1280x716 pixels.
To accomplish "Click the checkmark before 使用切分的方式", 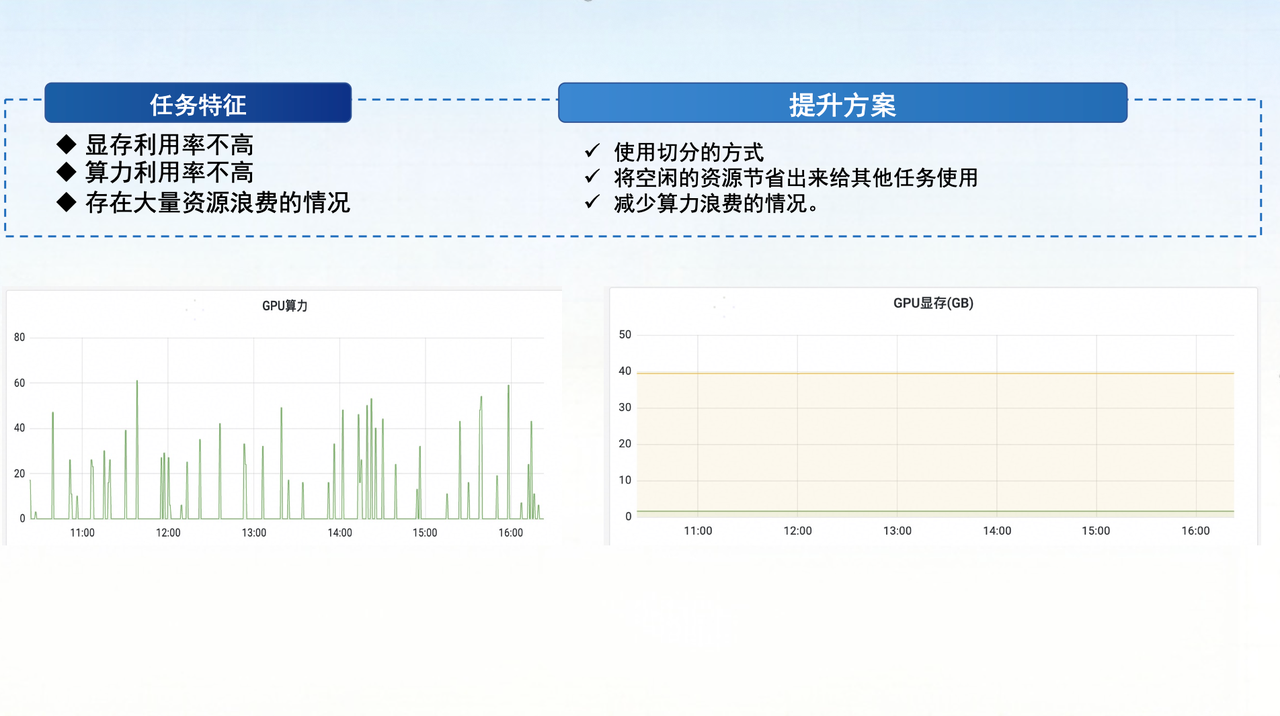I will pos(591,152).
